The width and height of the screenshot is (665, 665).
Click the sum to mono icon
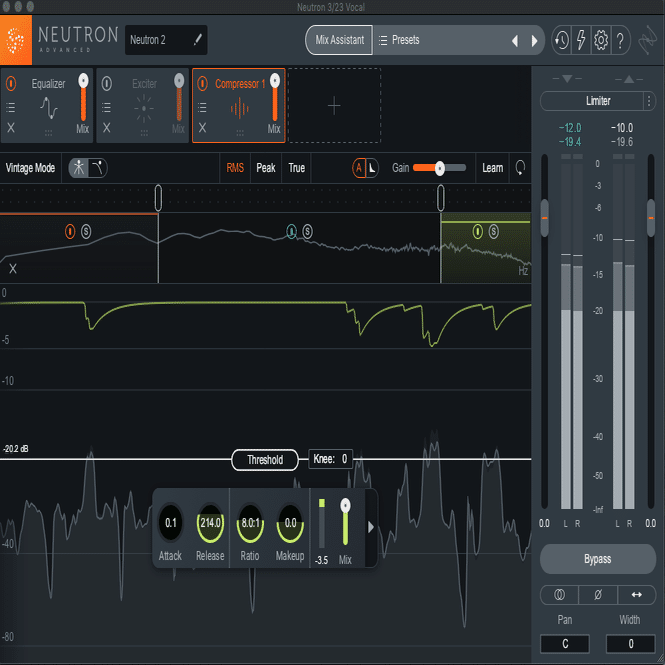(x=559, y=595)
